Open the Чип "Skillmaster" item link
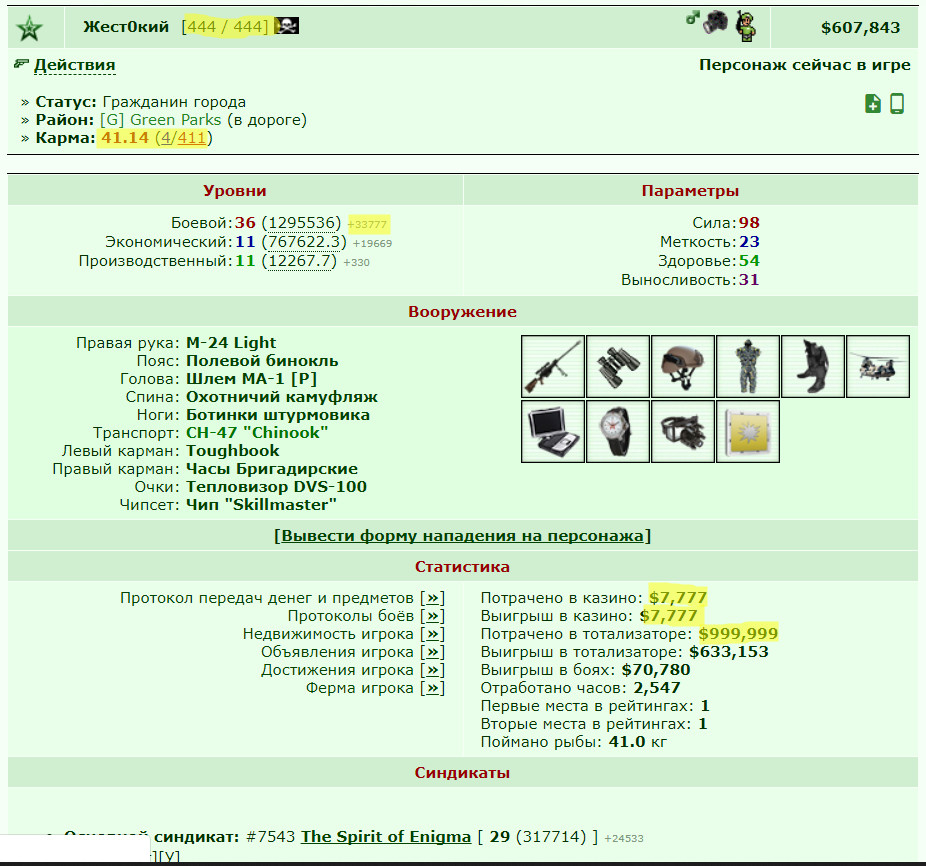 pos(261,505)
